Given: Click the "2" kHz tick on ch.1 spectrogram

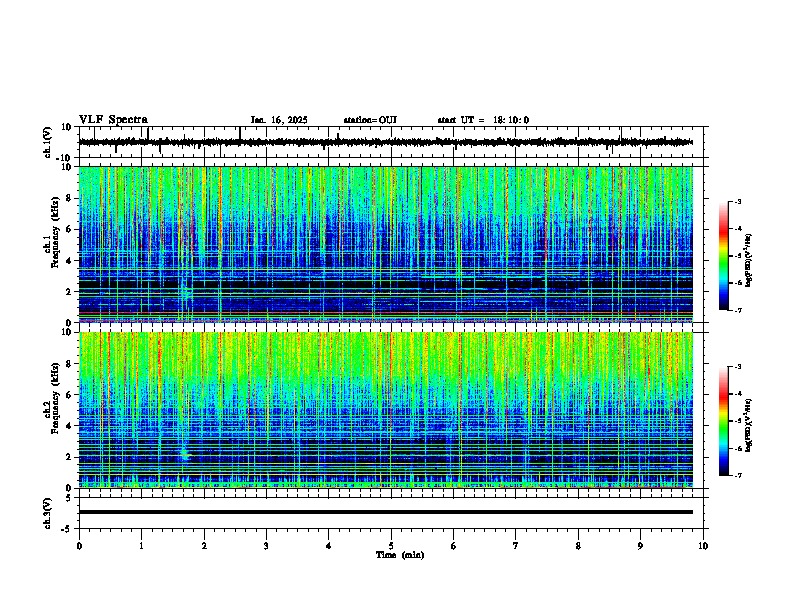Looking at the screenshot, I should pos(70,291).
